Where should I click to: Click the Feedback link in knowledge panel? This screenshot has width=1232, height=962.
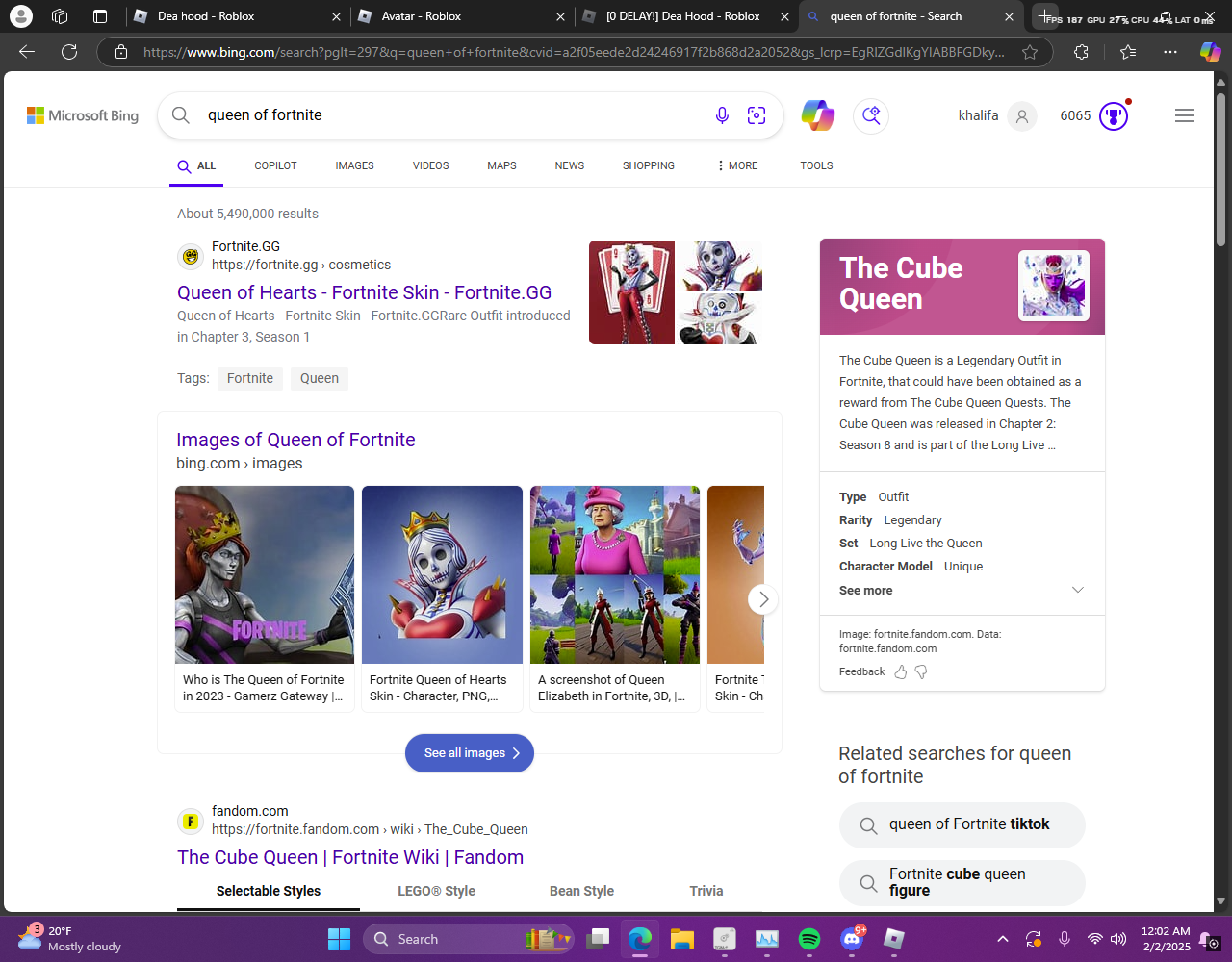(861, 671)
